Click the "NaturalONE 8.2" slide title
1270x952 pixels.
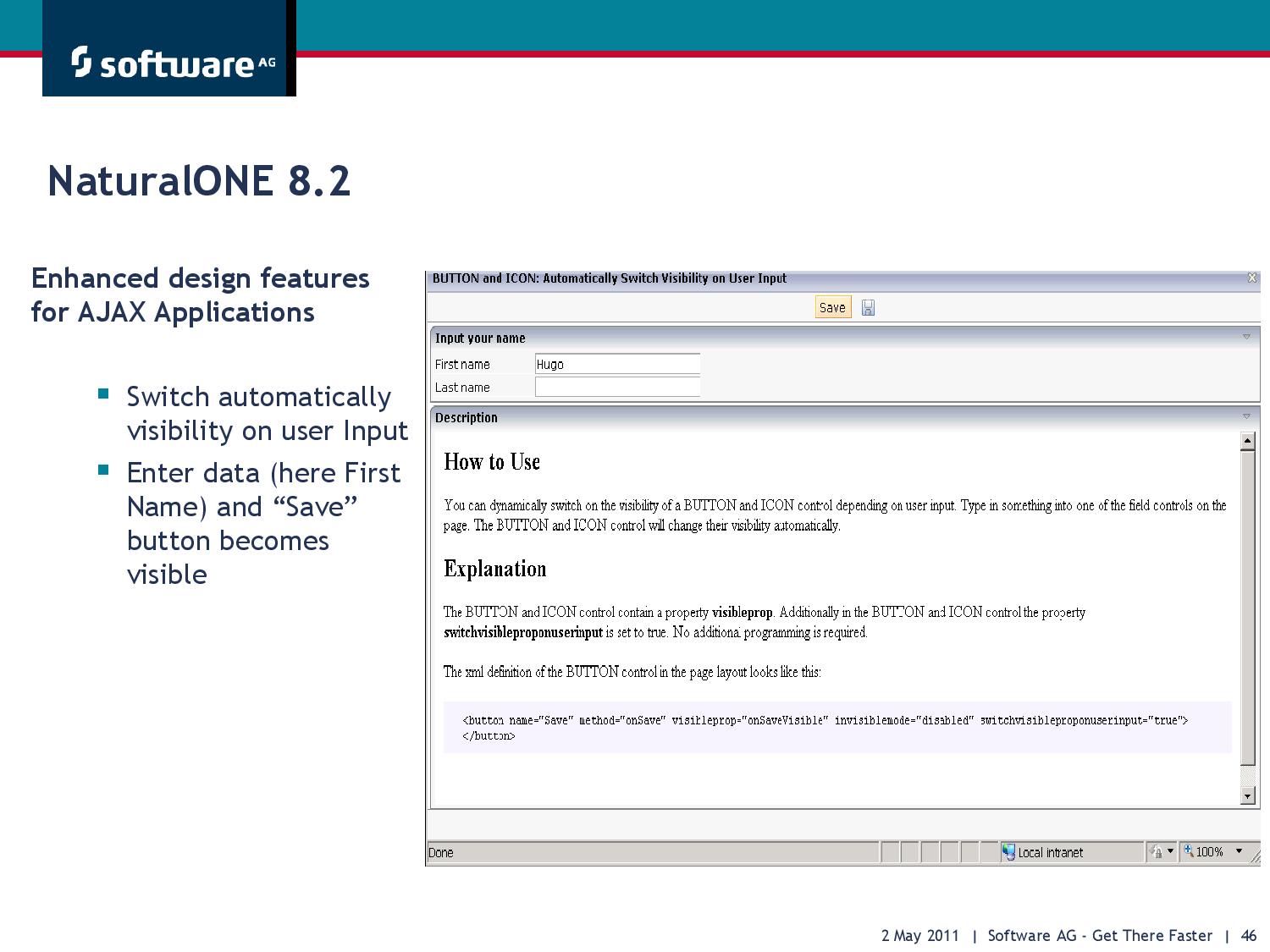pos(199,180)
